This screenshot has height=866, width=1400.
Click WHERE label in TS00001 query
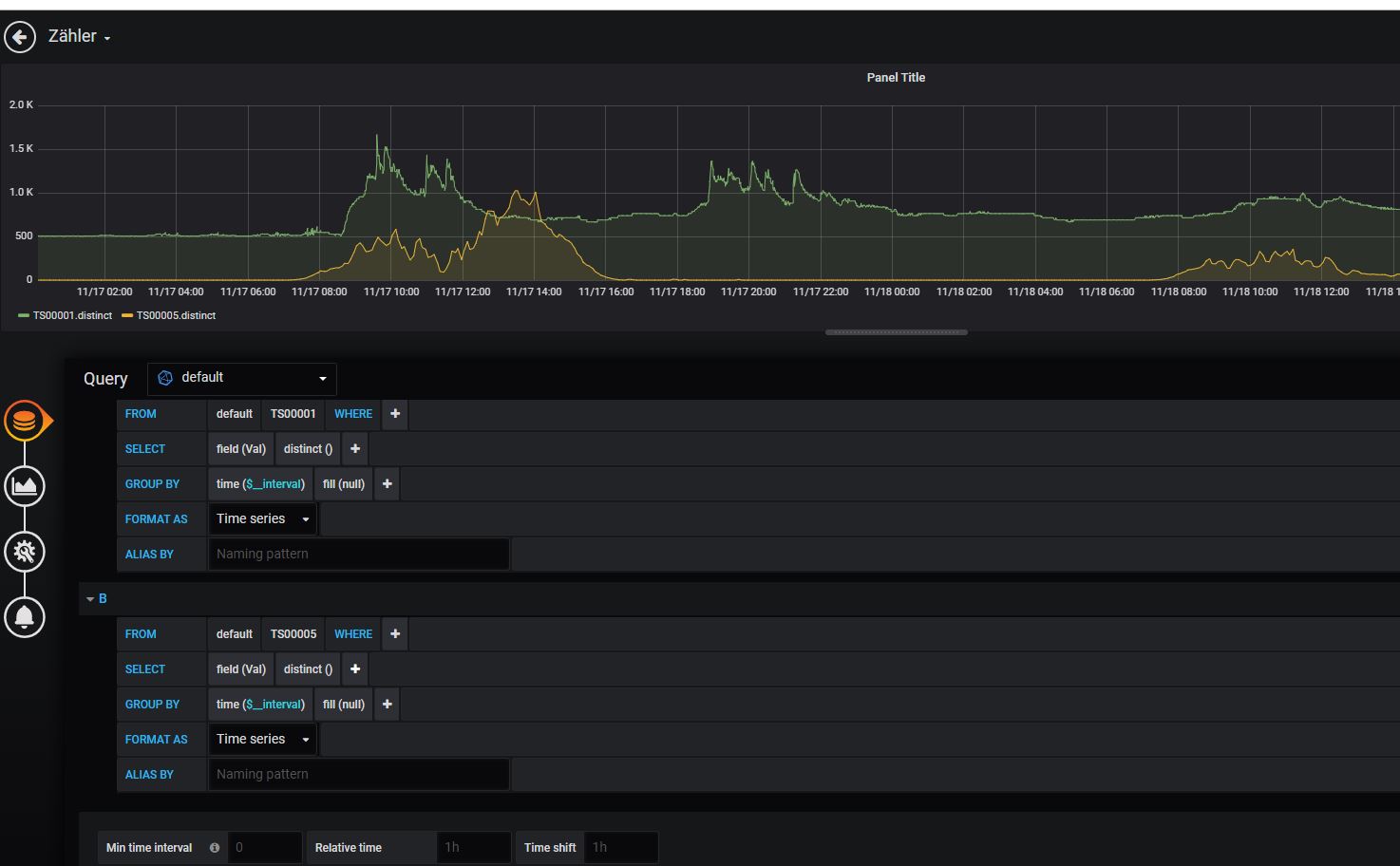[x=353, y=414]
